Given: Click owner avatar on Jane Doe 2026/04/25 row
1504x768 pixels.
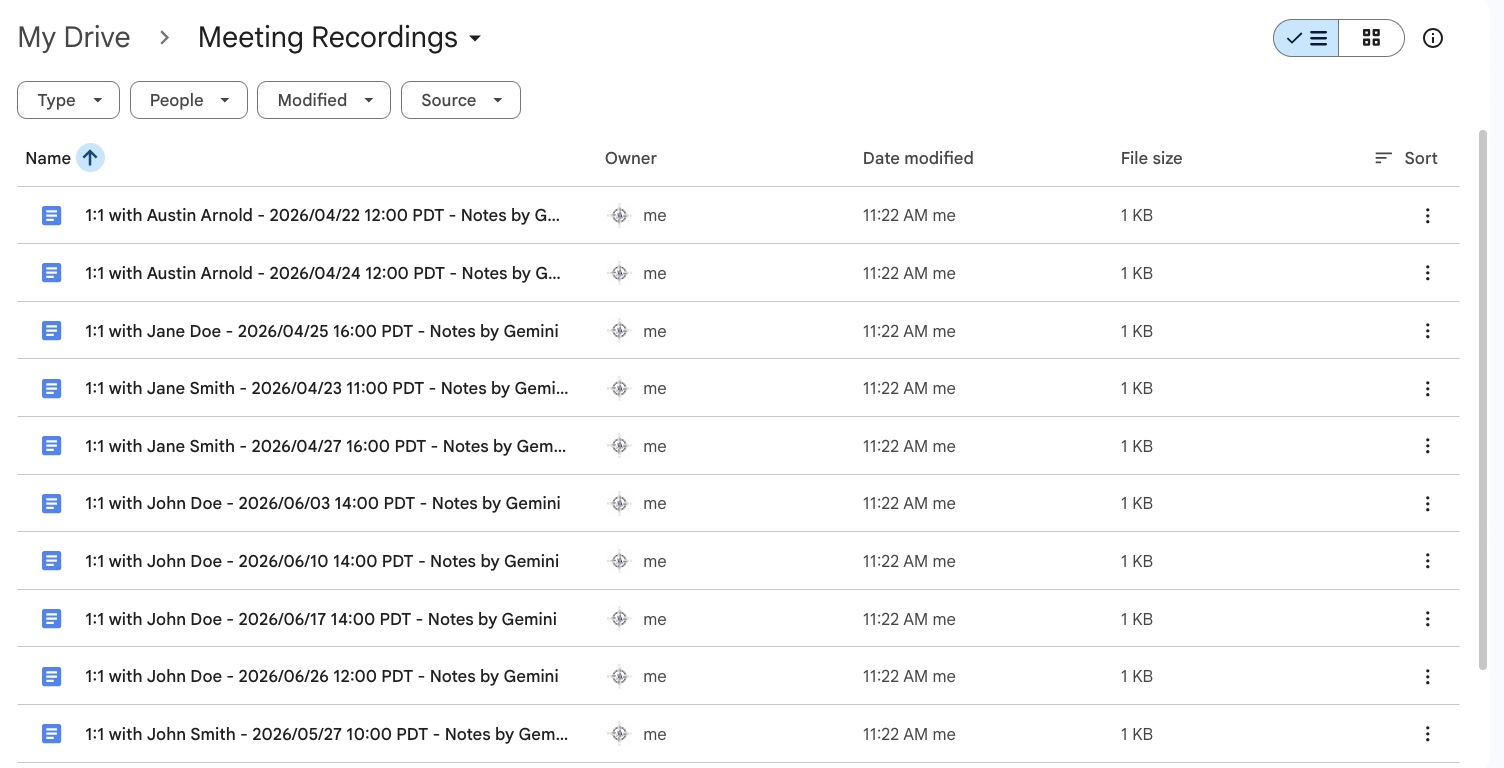Looking at the screenshot, I should (619, 331).
